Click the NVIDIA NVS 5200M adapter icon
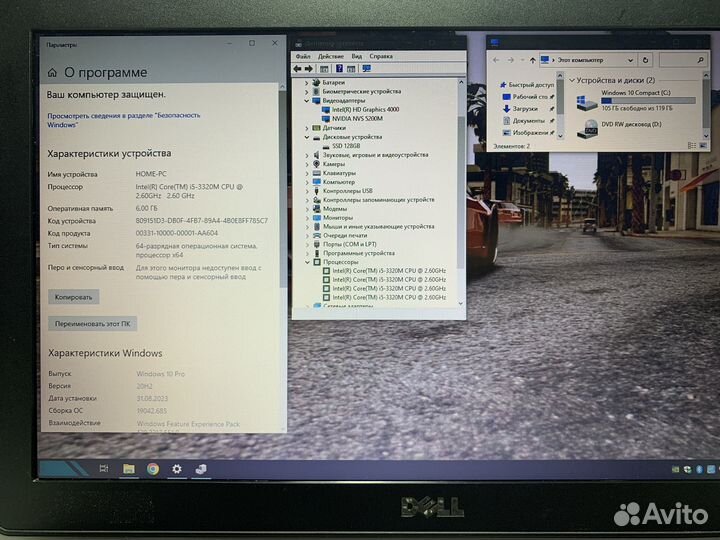Image resolution: width=720 pixels, height=540 pixels. pyautogui.click(x=326, y=118)
